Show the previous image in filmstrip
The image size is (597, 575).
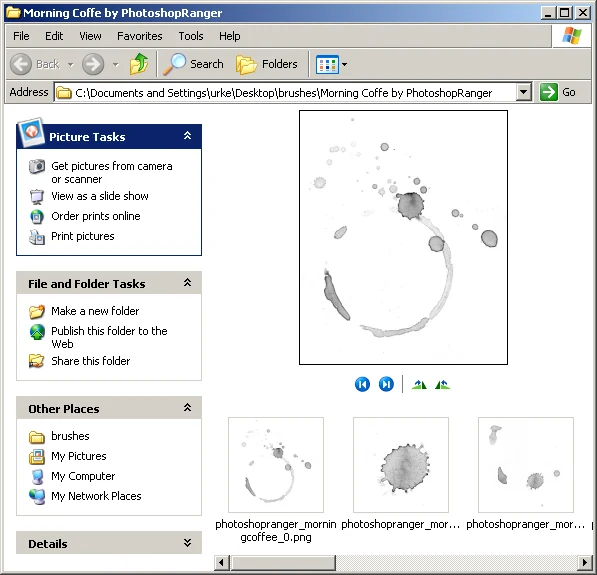[362, 384]
